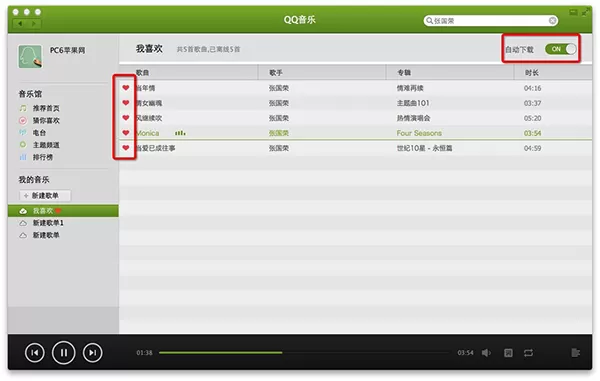
Task: Select the 新建歌单1 playlist
Action: click(48, 223)
